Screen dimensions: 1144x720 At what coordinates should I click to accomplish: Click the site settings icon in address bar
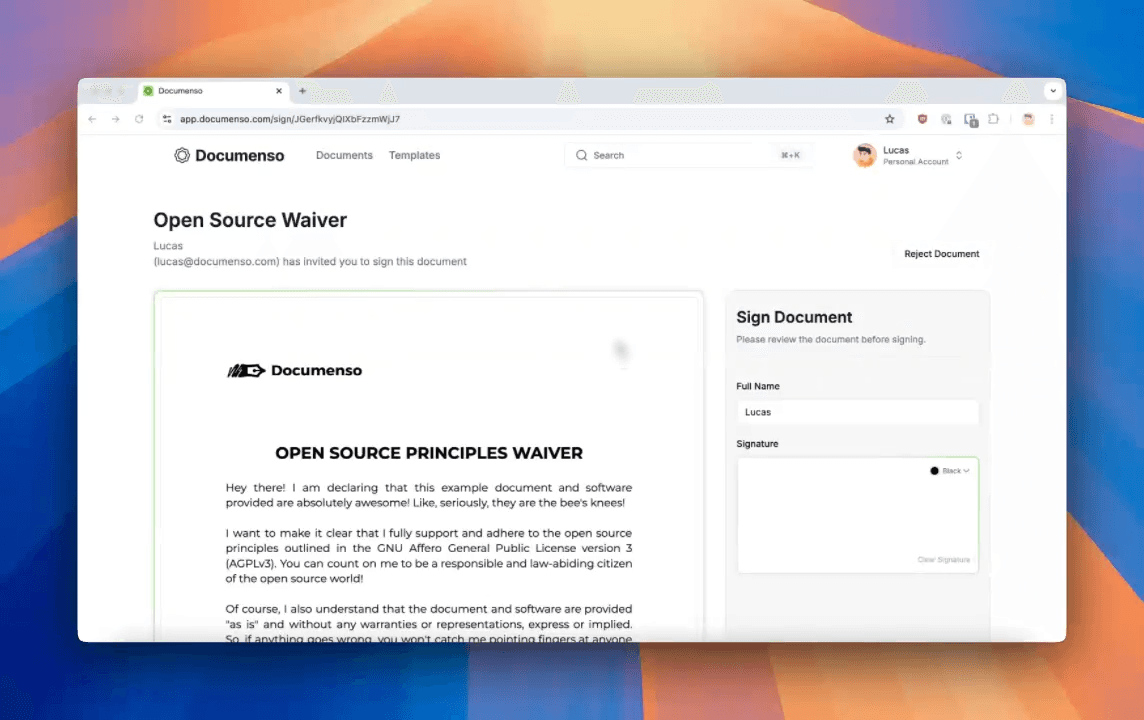[x=167, y=119]
